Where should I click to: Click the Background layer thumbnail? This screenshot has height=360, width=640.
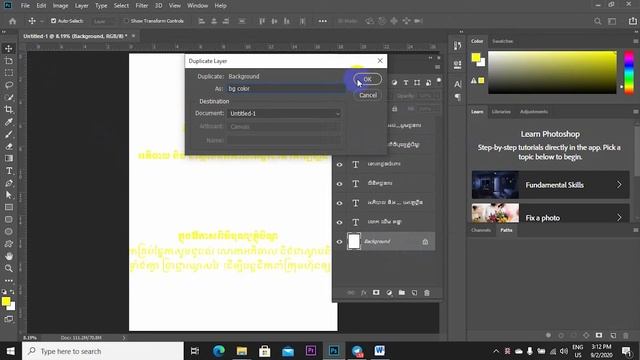(x=354, y=241)
